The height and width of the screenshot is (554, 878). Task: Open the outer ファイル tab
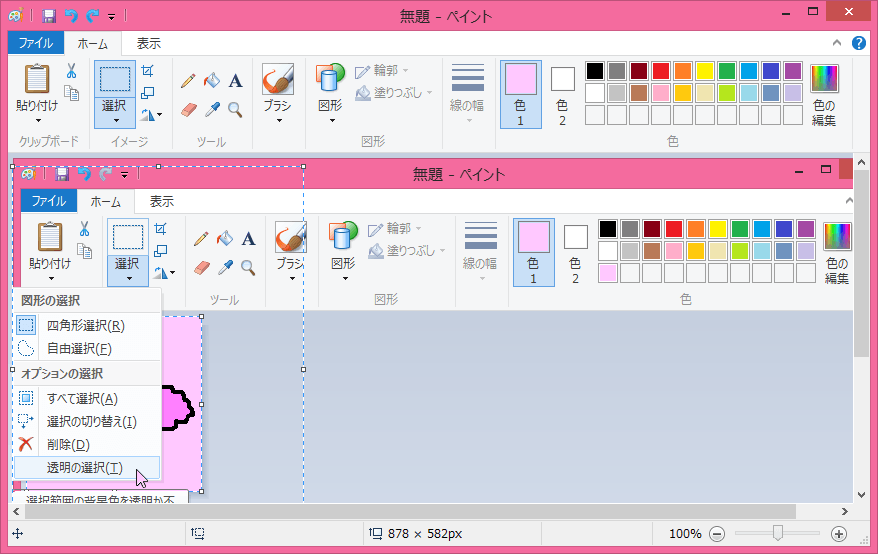pyautogui.click(x=36, y=43)
